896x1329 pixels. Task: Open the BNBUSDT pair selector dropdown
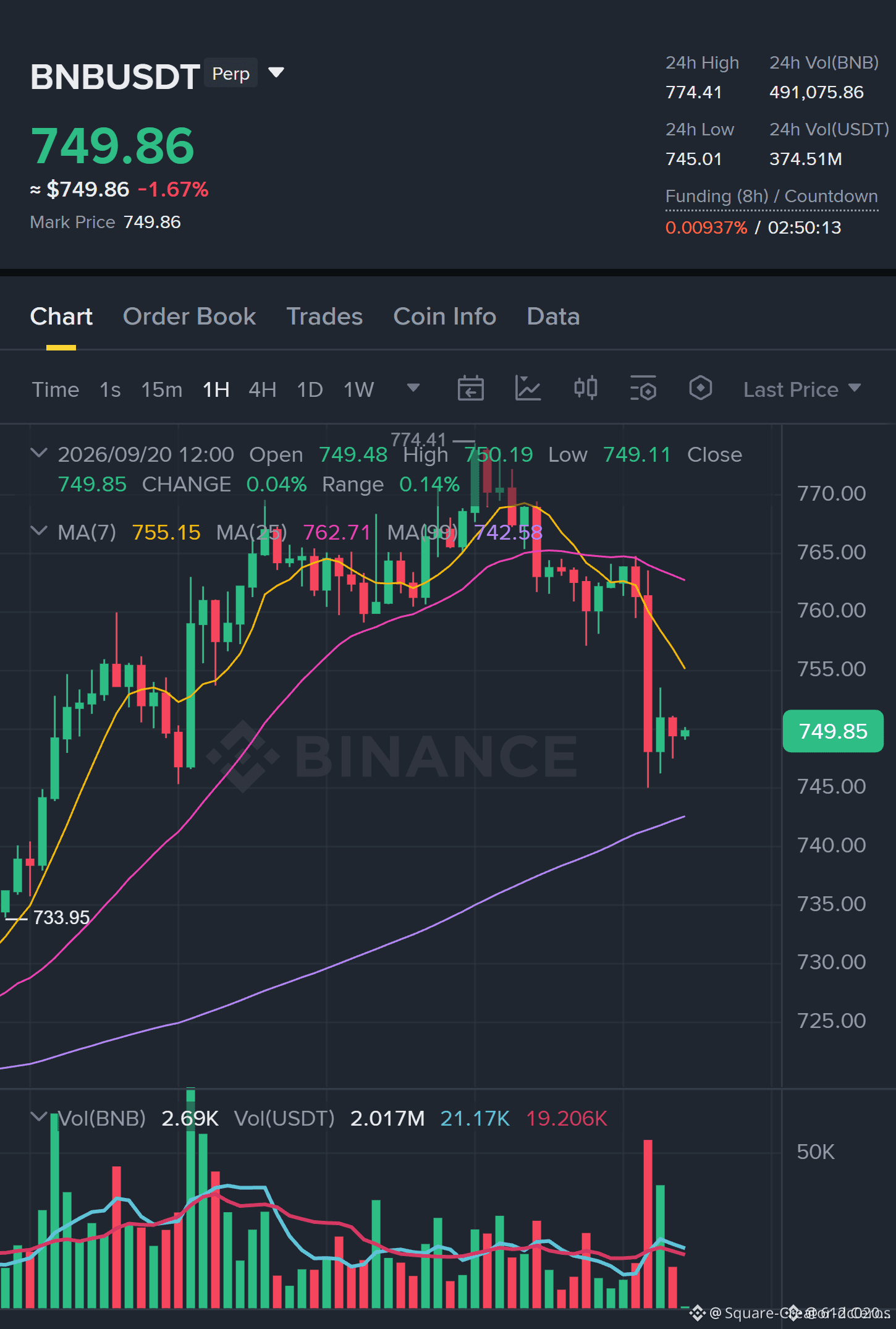tap(276, 73)
